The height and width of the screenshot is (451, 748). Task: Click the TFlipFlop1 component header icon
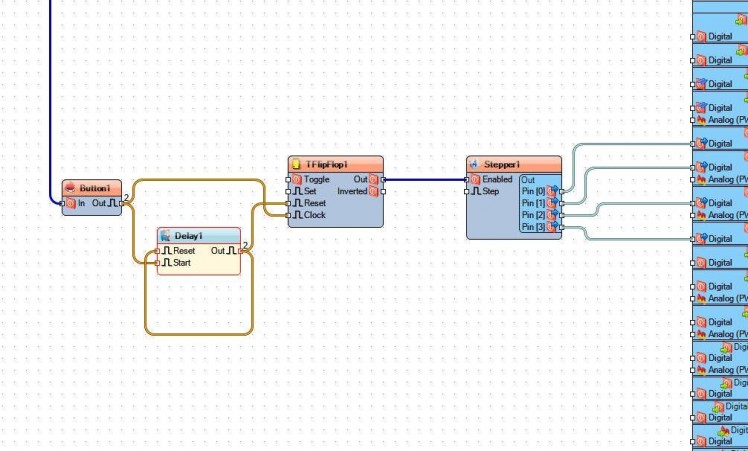pyautogui.click(x=296, y=164)
